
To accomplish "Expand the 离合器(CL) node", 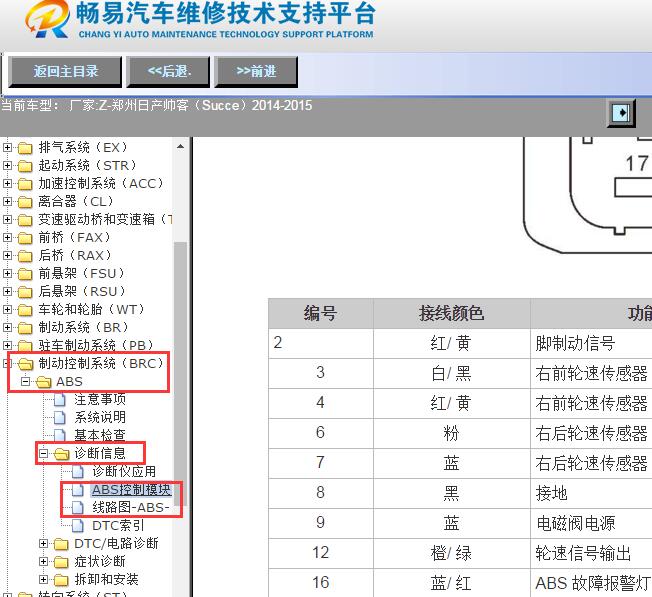I will [7, 201].
